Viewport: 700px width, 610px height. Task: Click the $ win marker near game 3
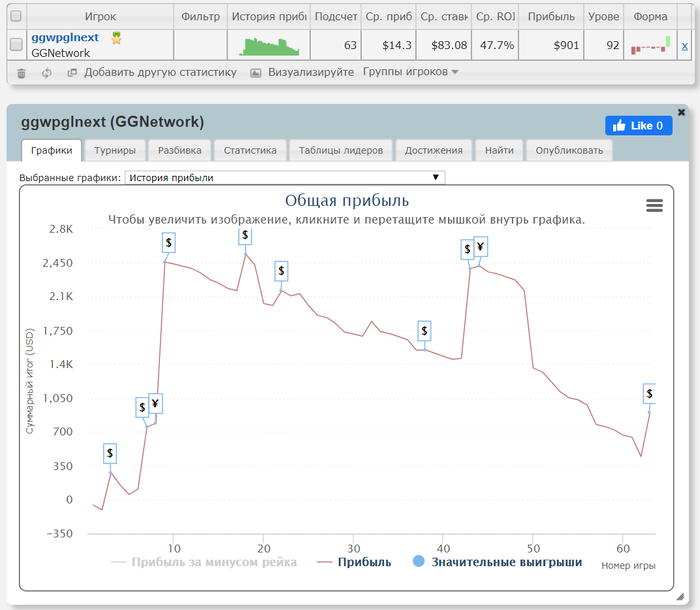[x=110, y=453]
